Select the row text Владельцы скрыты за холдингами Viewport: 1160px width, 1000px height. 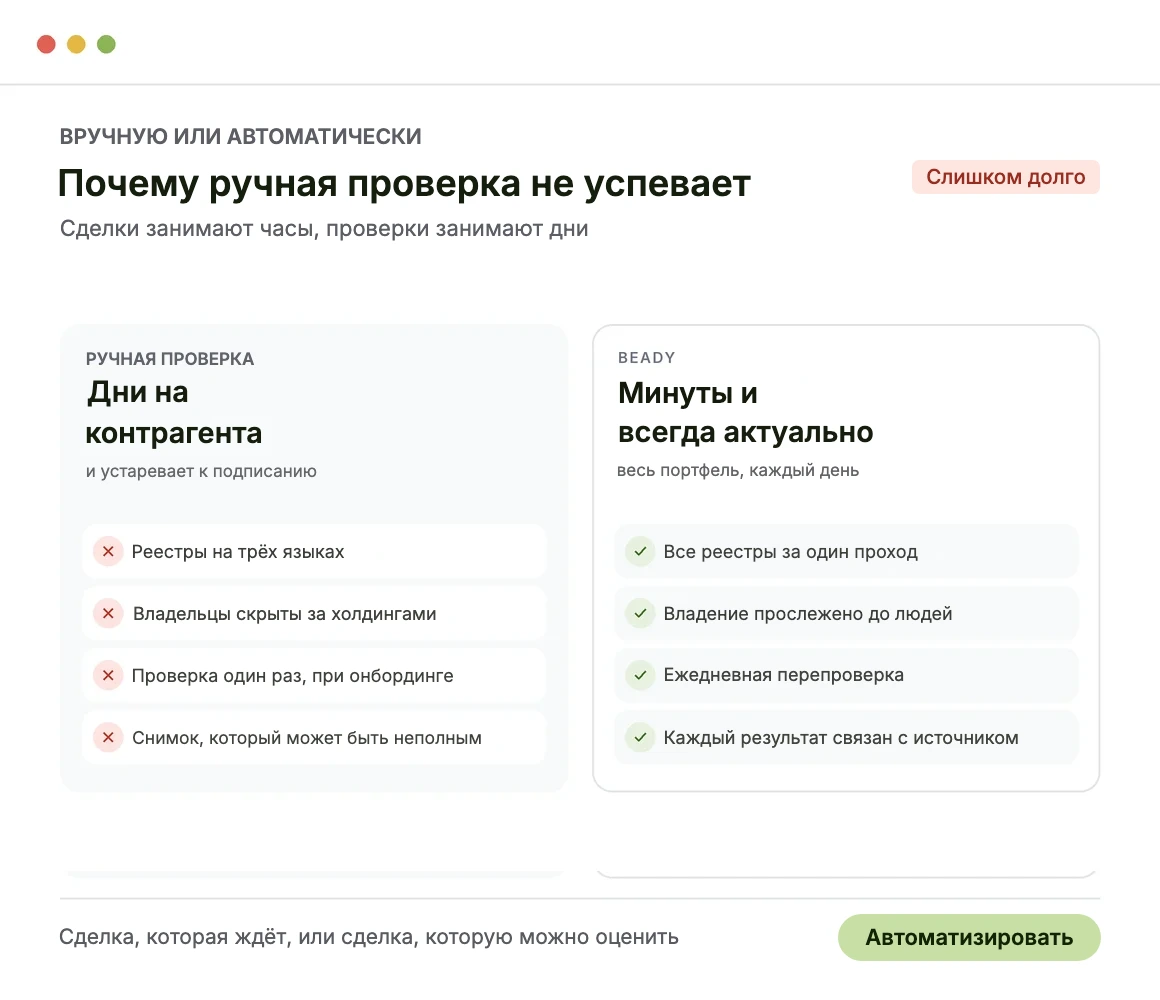[284, 614]
